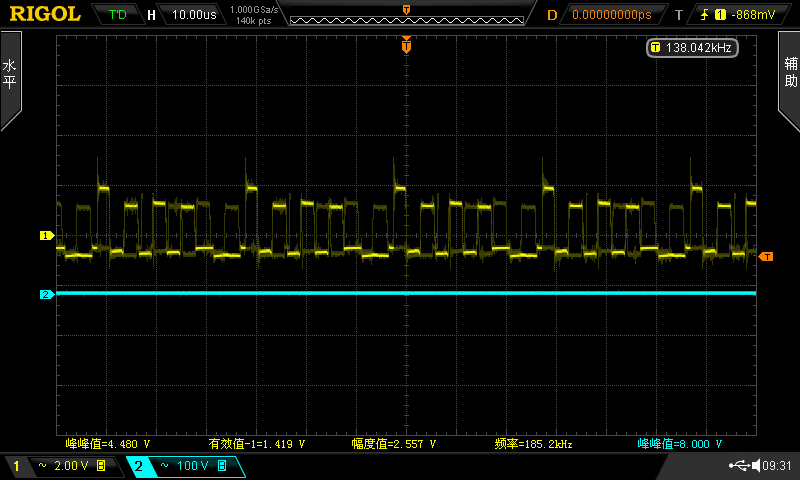800x480 pixels.
Task: Click the D delay label icon
Action: click(552, 15)
